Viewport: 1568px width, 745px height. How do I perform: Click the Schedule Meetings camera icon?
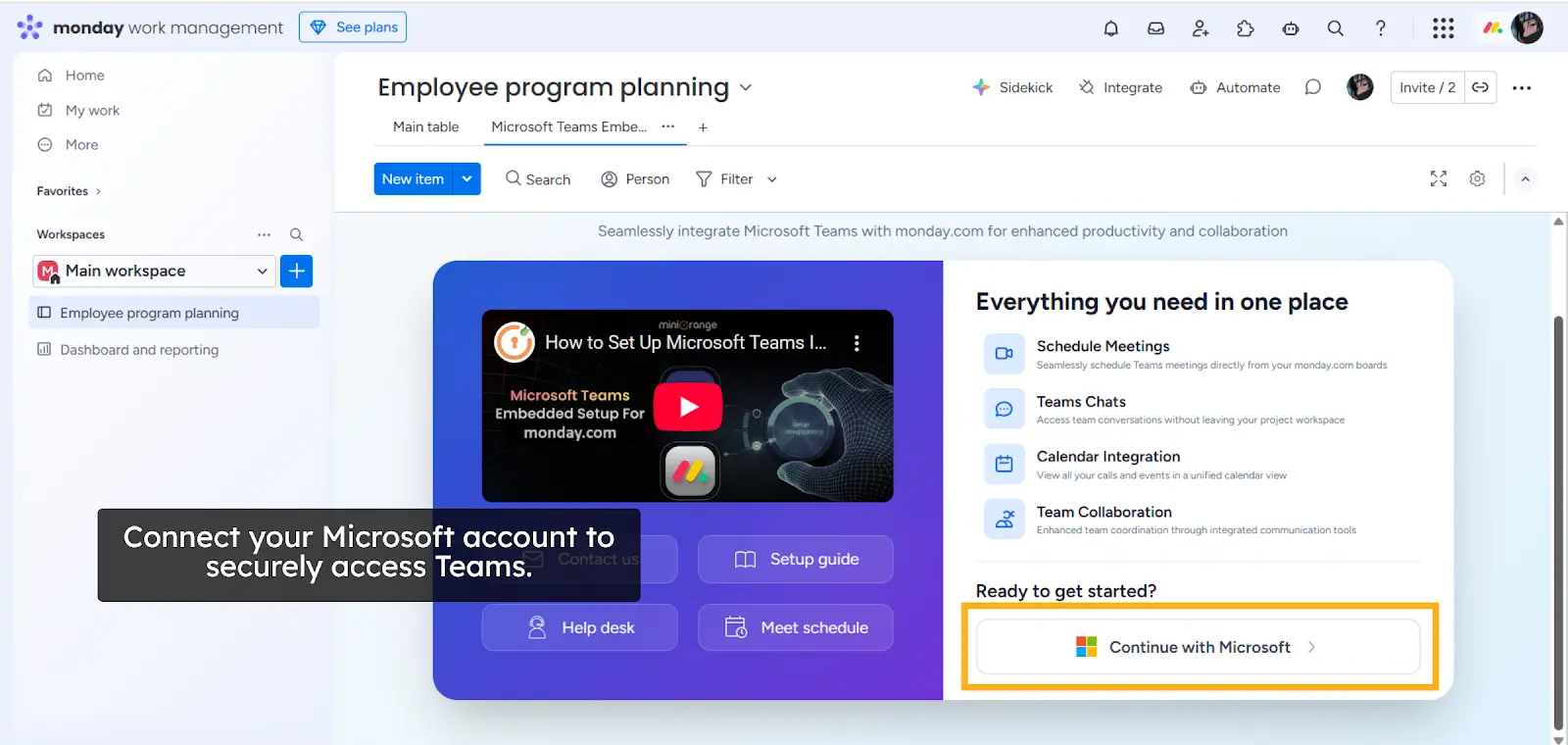coord(1004,354)
